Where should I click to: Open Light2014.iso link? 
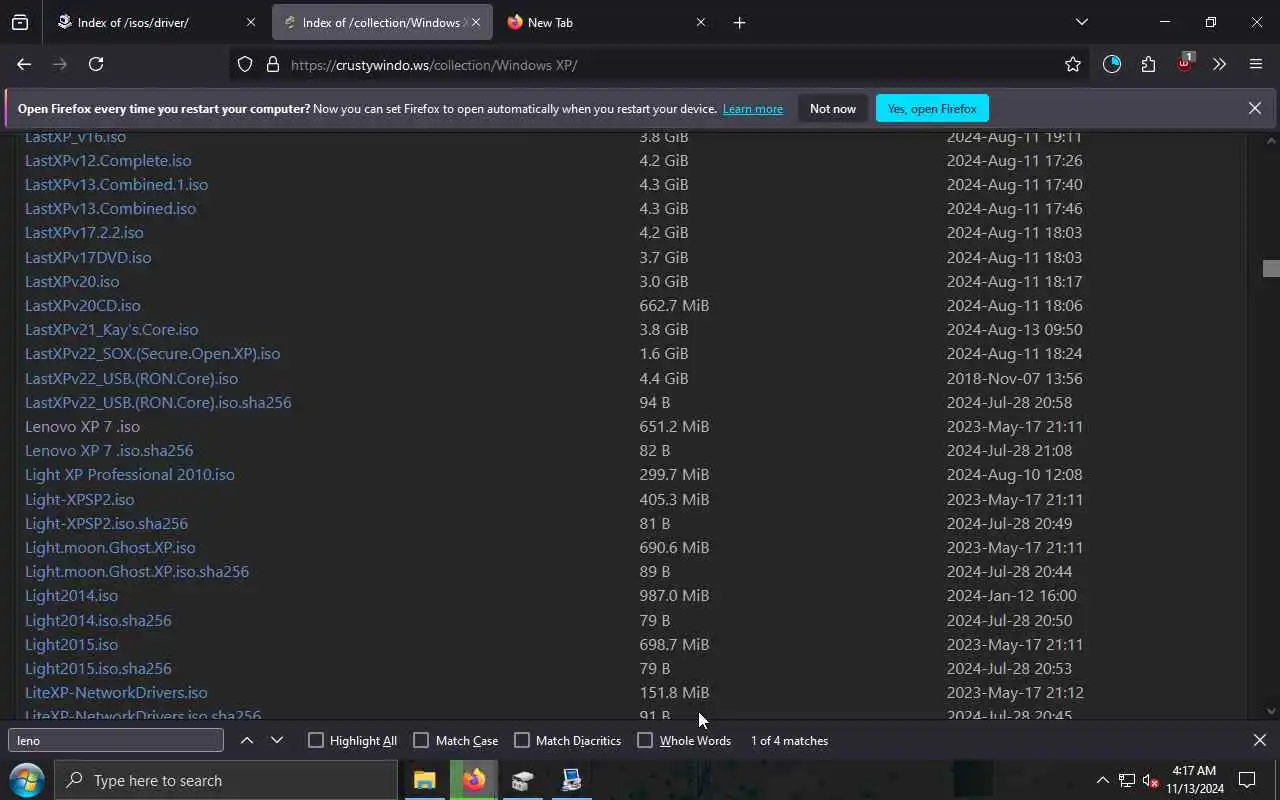(71, 595)
